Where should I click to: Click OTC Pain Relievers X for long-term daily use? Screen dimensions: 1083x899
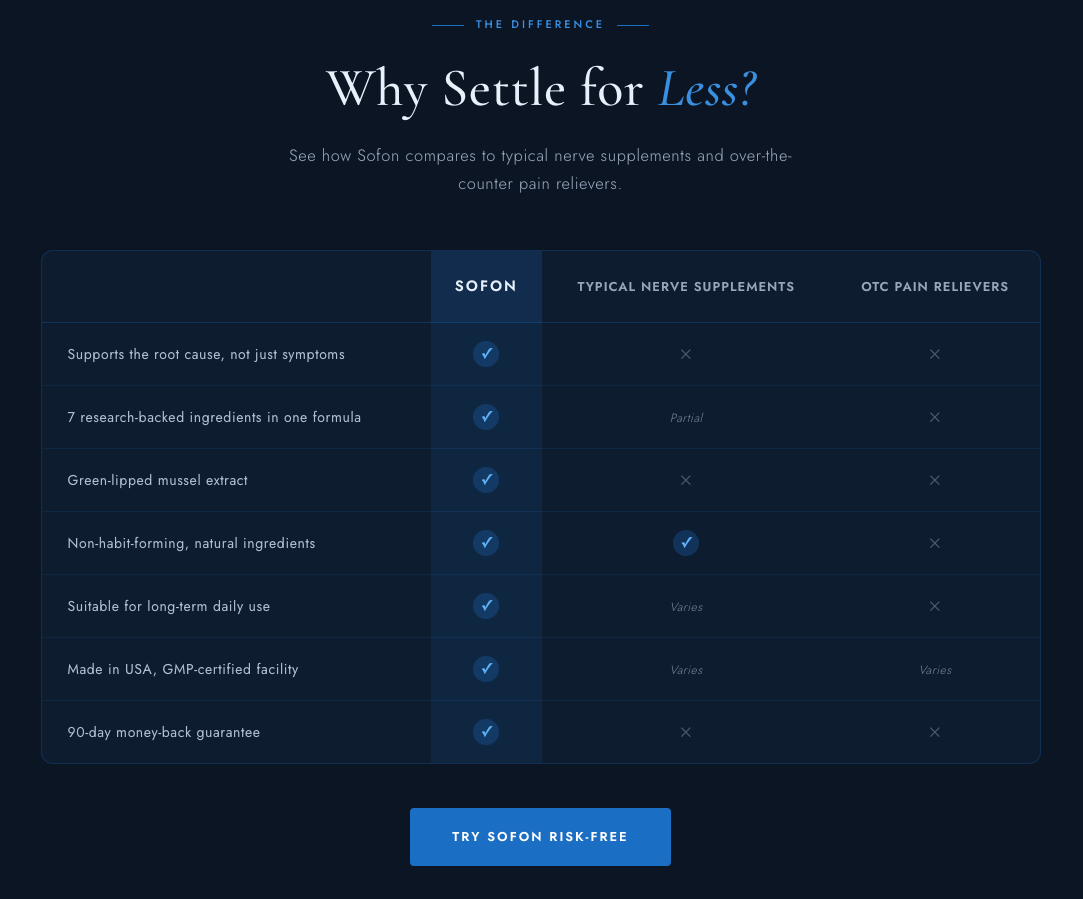[x=935, y=606]
